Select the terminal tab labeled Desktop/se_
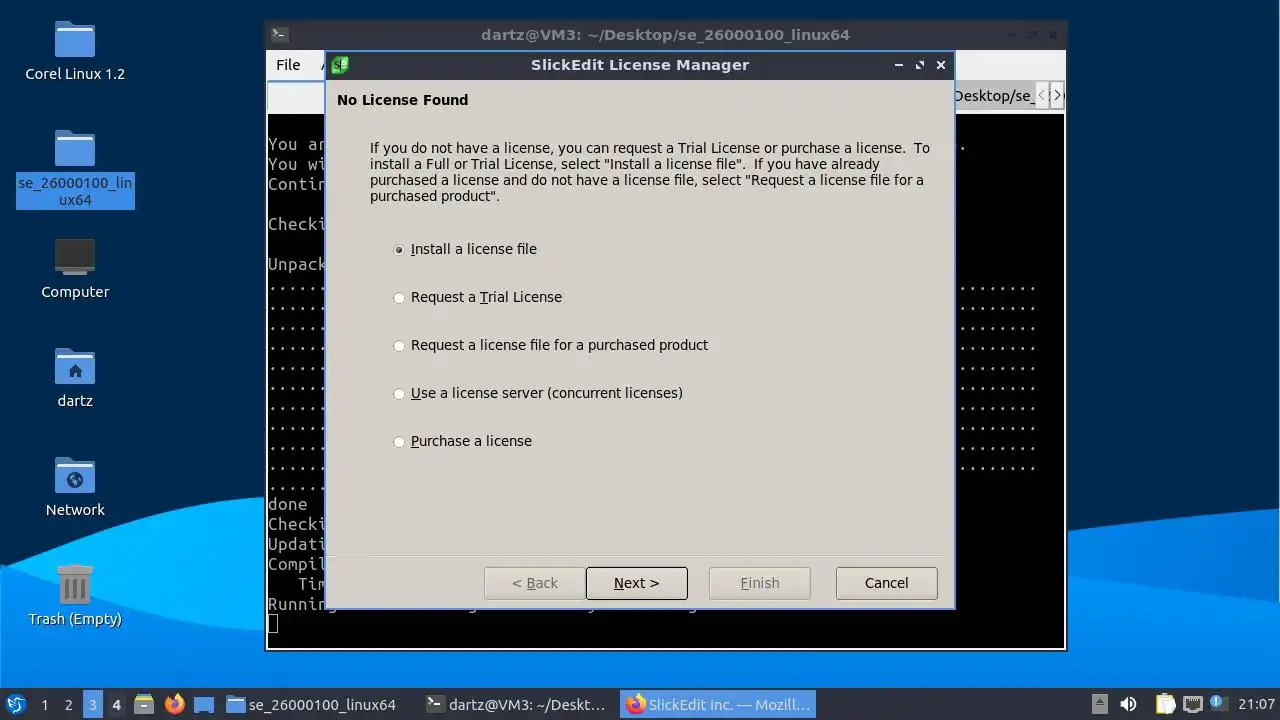This screenshot has height=720, width=1280. pos(993,96)
